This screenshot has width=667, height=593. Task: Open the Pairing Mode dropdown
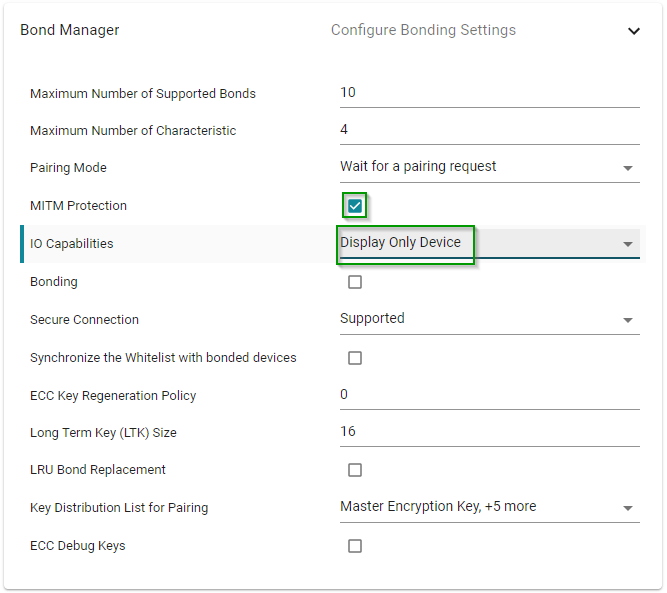click(x=628, y=168)
